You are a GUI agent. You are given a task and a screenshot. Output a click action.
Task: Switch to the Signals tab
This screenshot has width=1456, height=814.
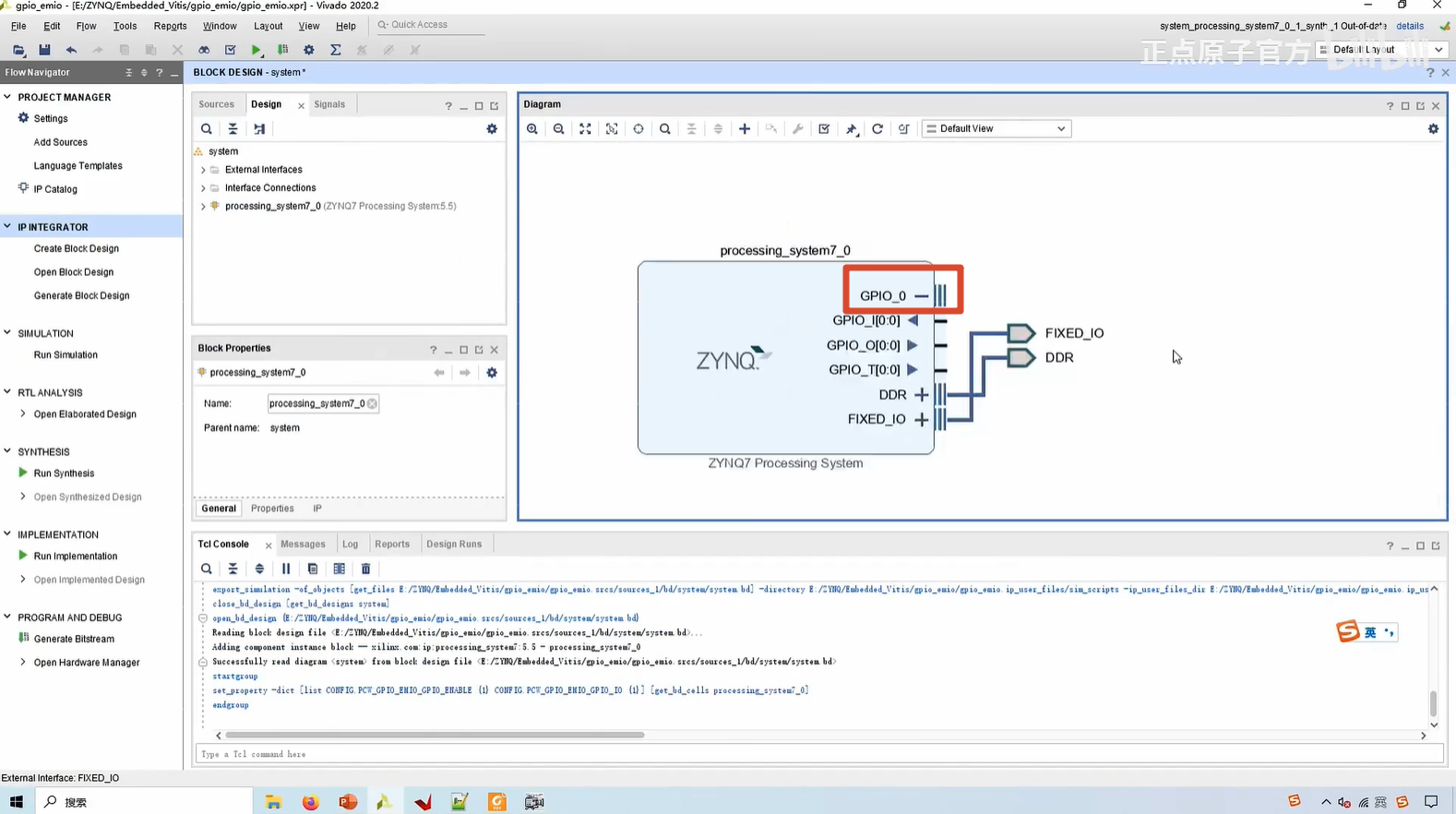tap(329, 104)
